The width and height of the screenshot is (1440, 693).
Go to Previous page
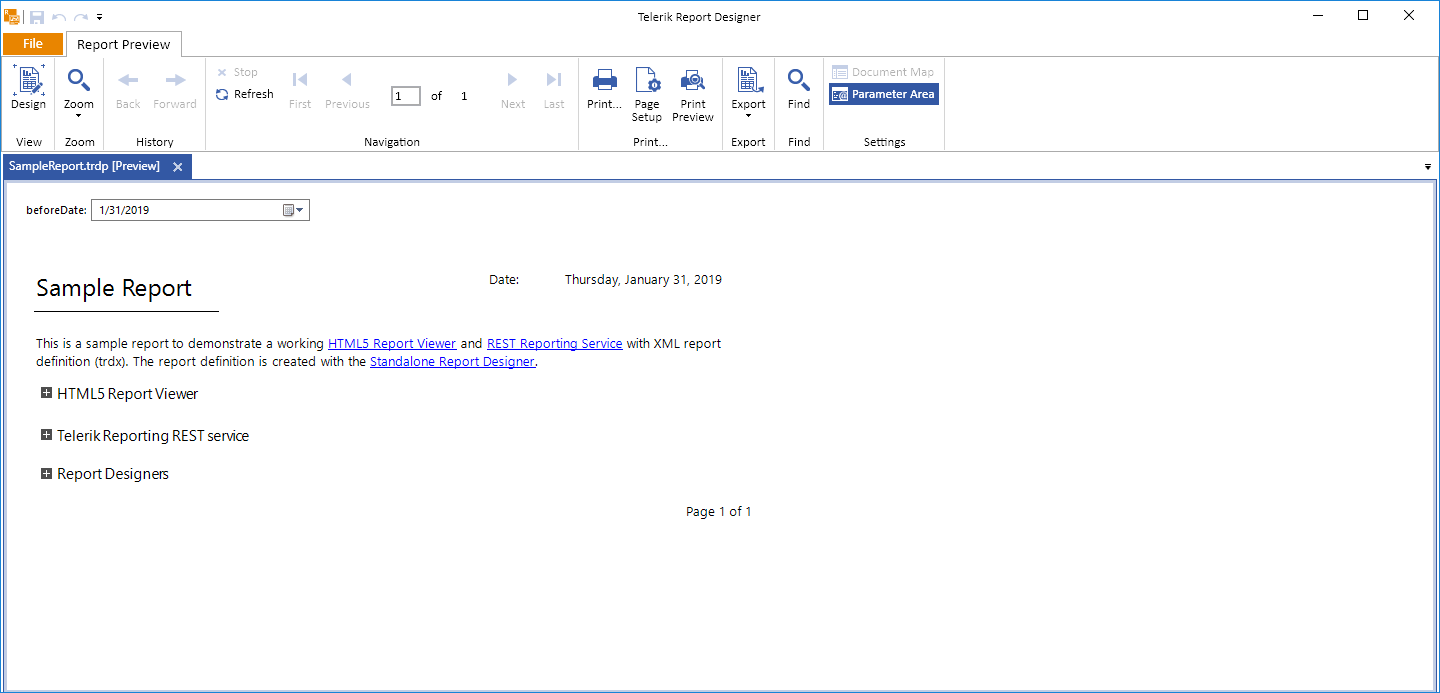pos(347,89)
